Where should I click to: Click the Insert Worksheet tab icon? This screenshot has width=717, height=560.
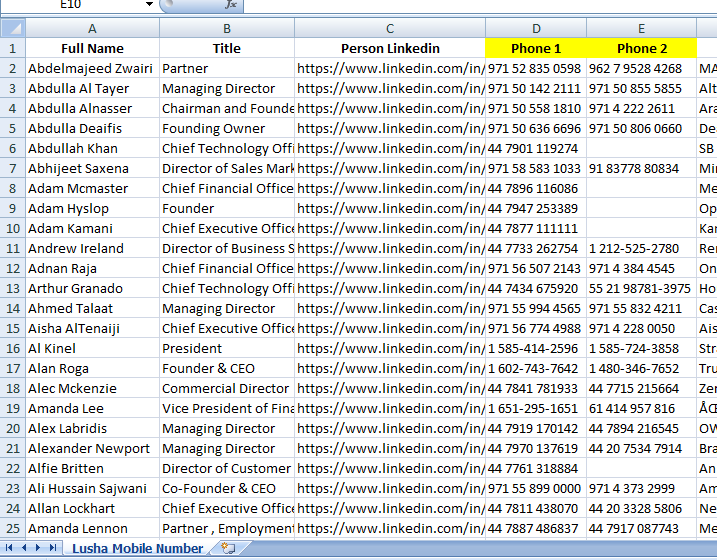[x=229, y=548]
